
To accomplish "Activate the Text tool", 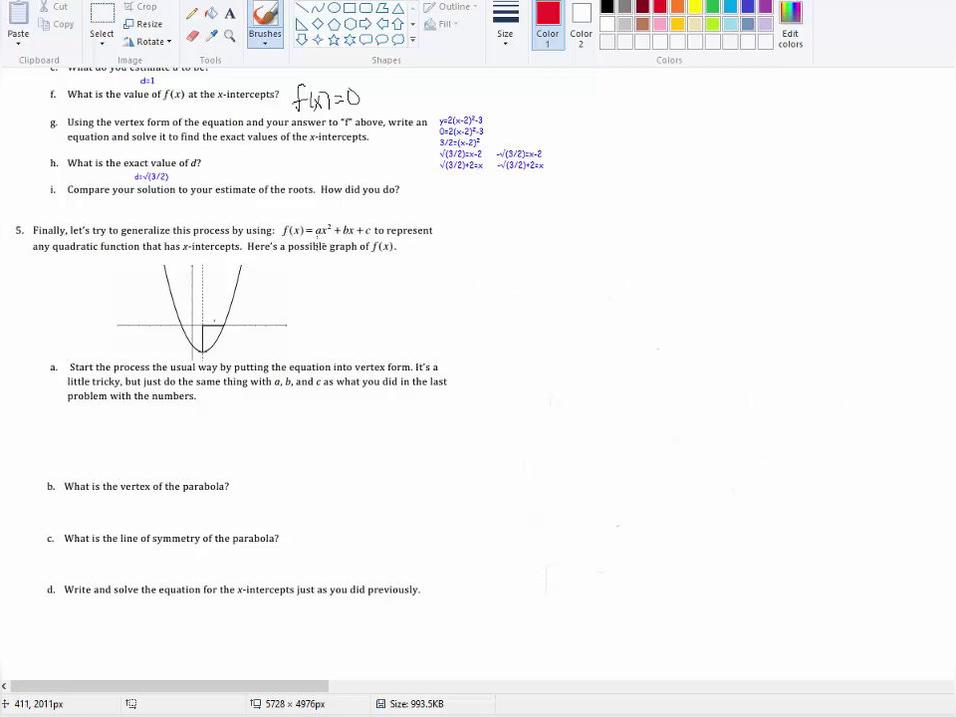I will [x=230, y=14].
